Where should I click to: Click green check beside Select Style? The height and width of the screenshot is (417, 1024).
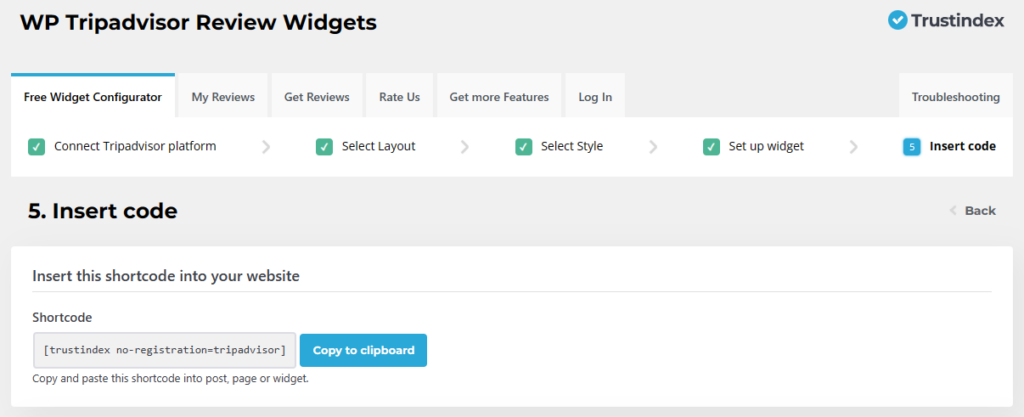tap(523, 147)
